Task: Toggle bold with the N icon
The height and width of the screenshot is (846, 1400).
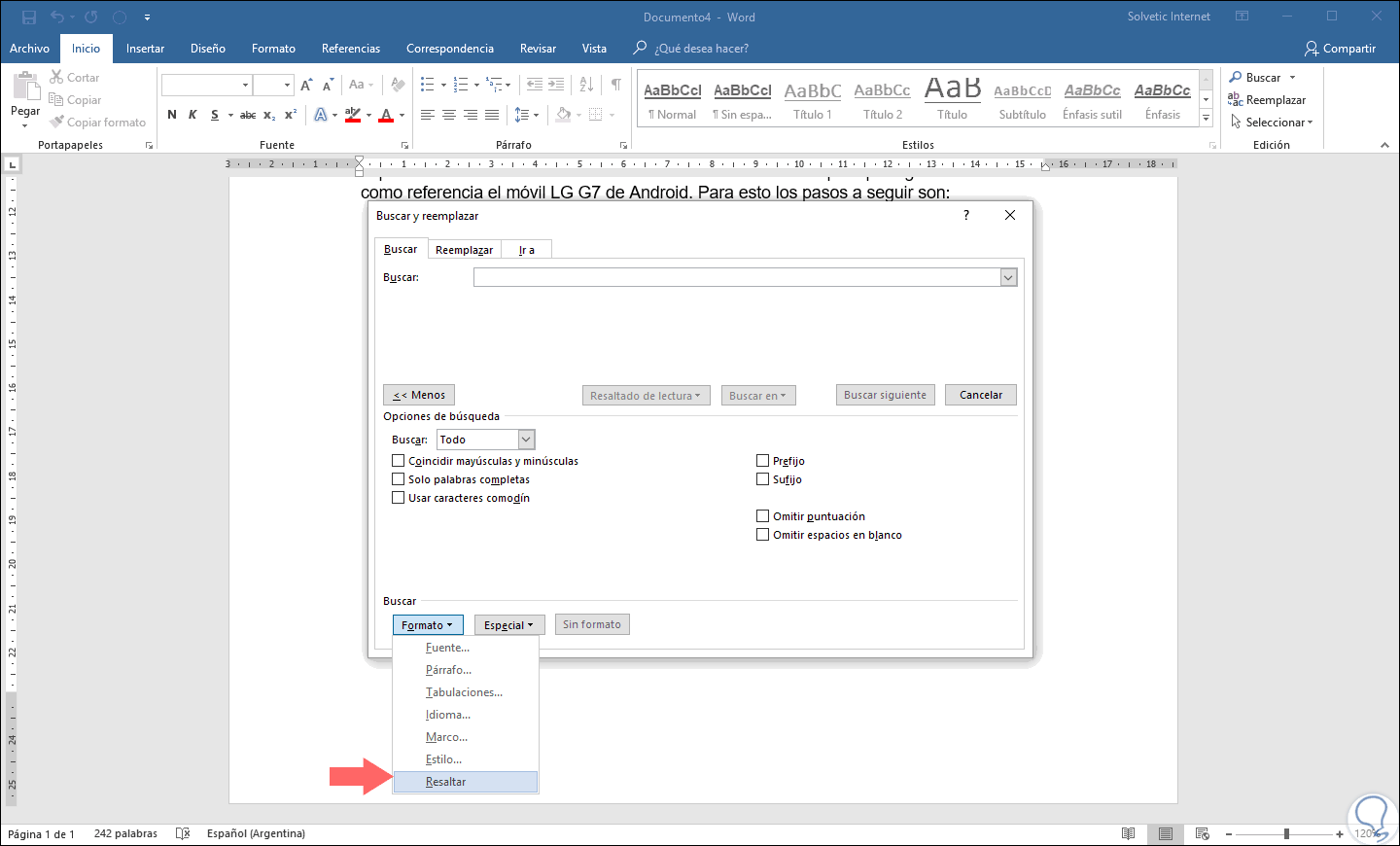Action: (172, 115)
